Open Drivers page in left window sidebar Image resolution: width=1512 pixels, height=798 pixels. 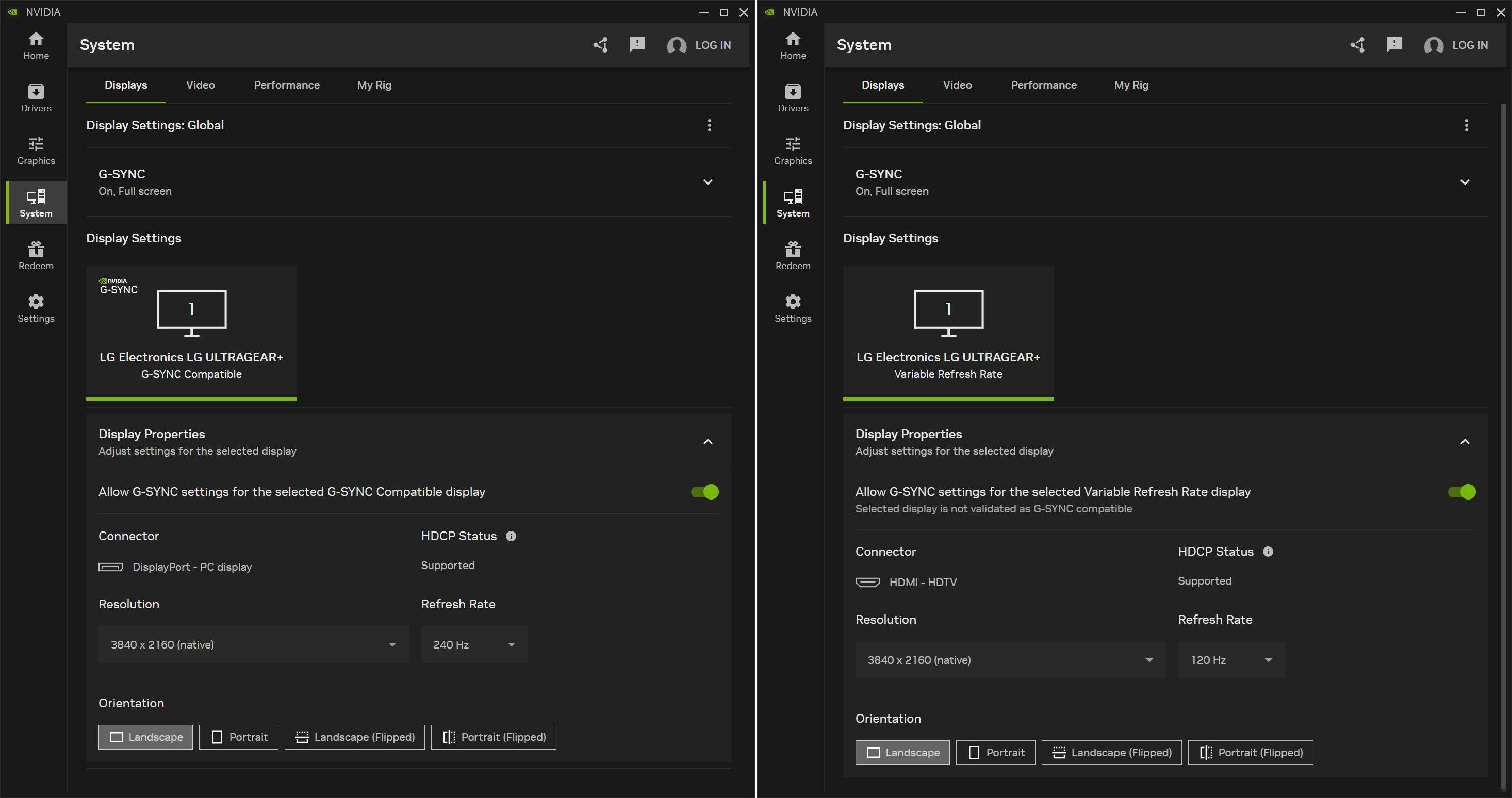point(36,97)
